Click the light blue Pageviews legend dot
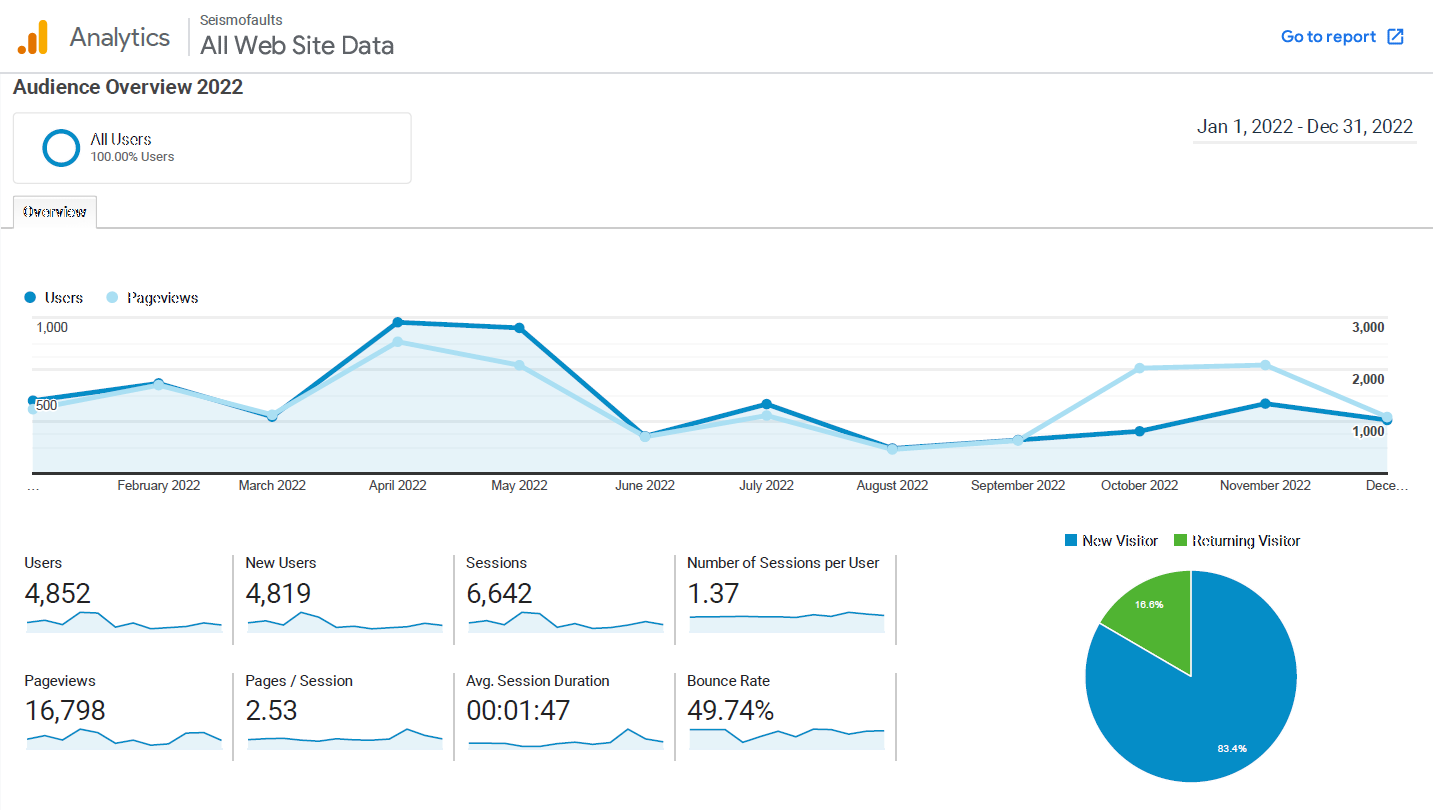The width and height of the screenshot is (1433, 810). pos(113,297)
